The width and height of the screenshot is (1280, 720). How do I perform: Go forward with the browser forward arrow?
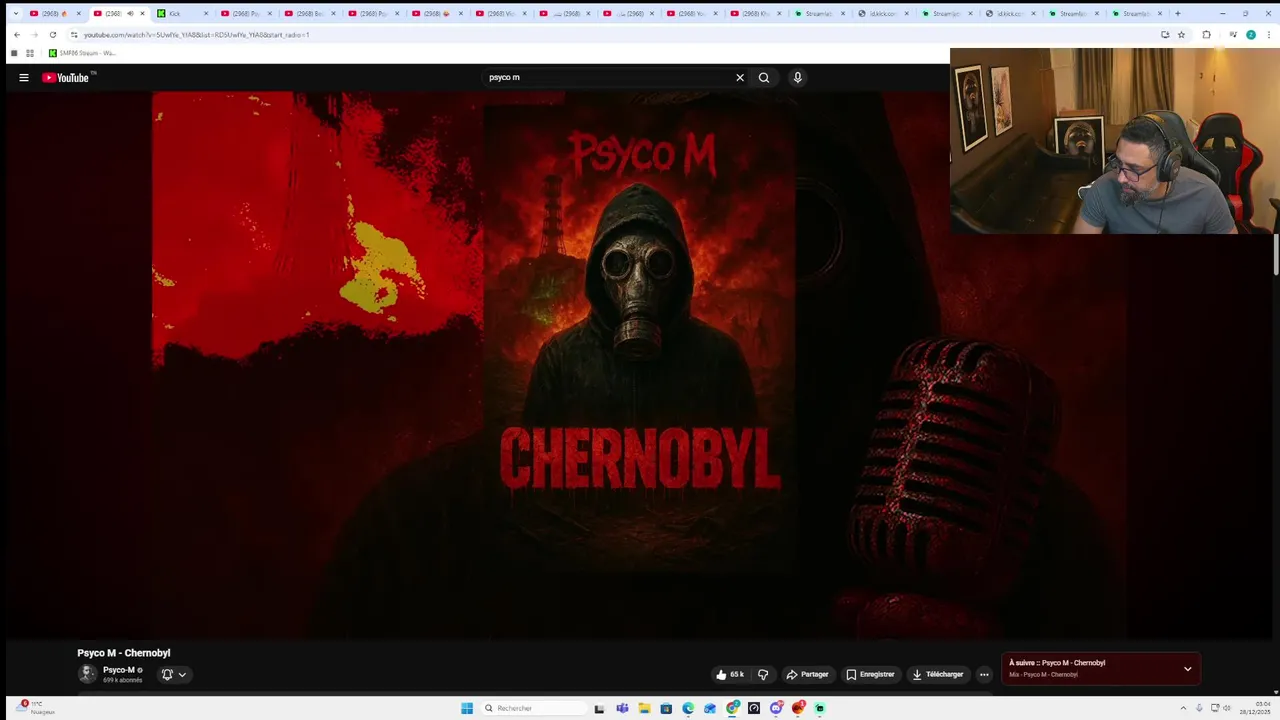click(x=34, y=35)
